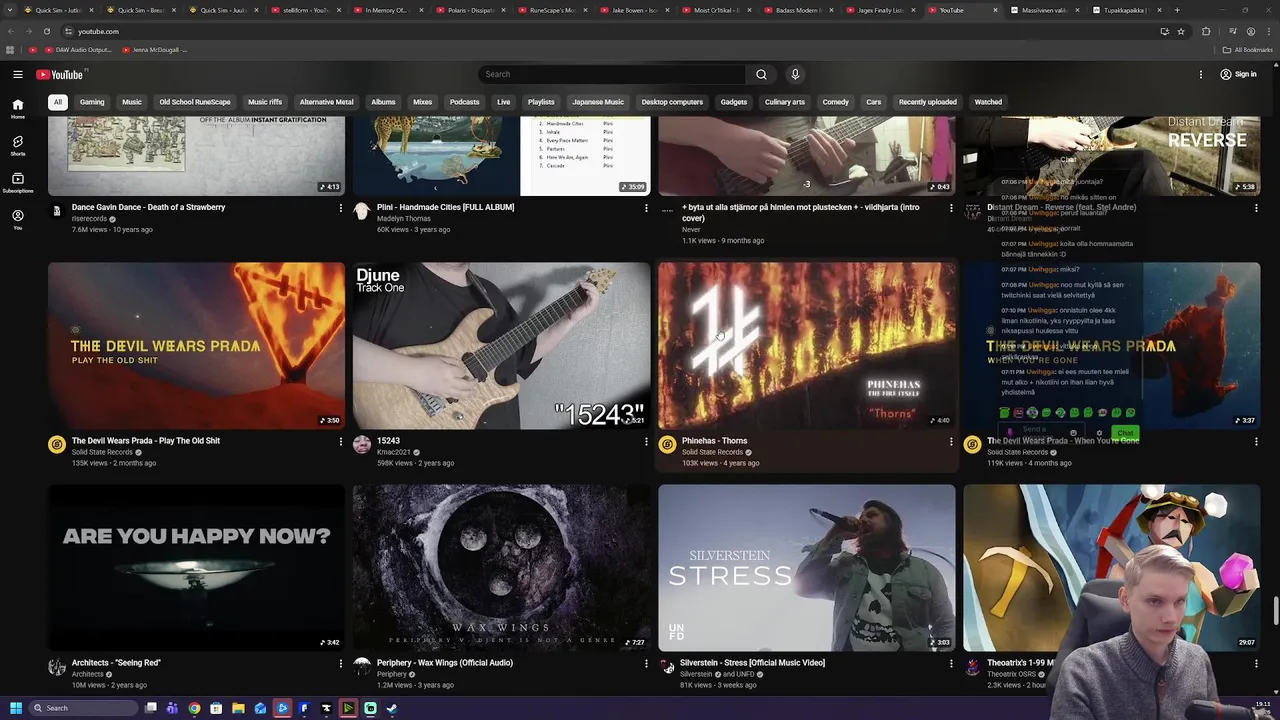
Task: Open the Windows Start menu
Action: 16,708
